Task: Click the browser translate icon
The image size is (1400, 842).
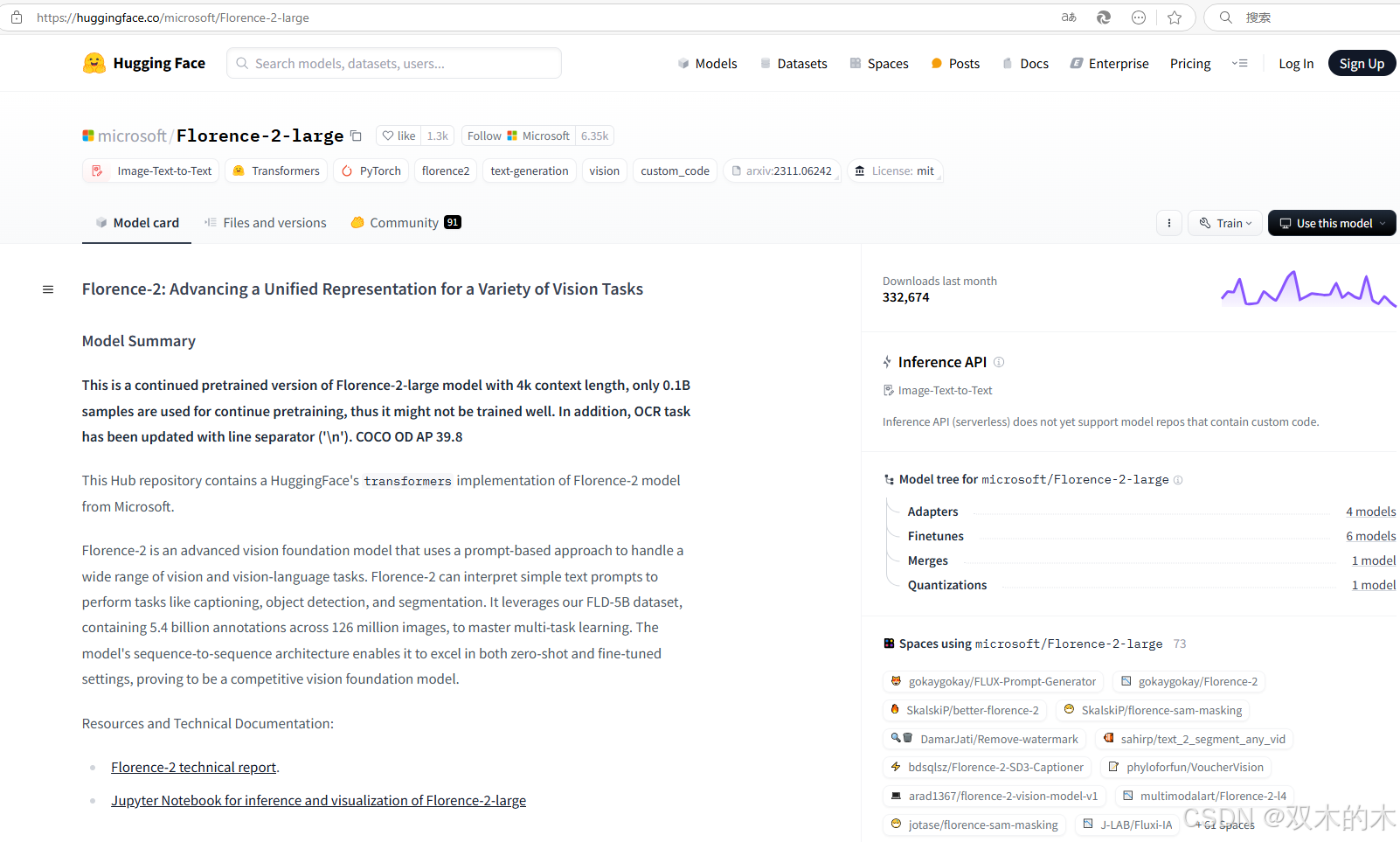Action: point(1069,17)
